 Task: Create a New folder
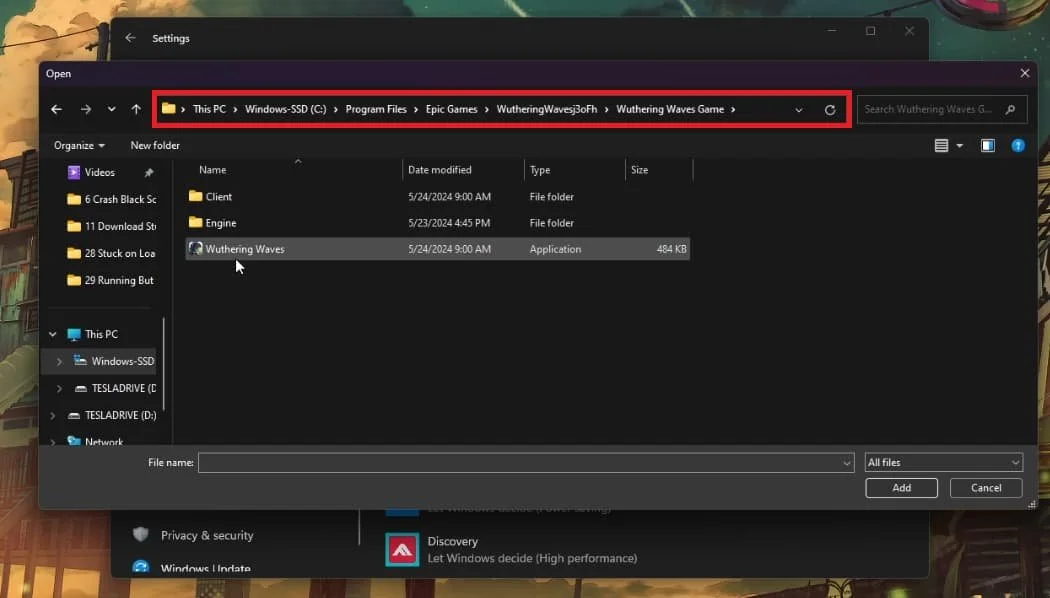pos(155,145)
